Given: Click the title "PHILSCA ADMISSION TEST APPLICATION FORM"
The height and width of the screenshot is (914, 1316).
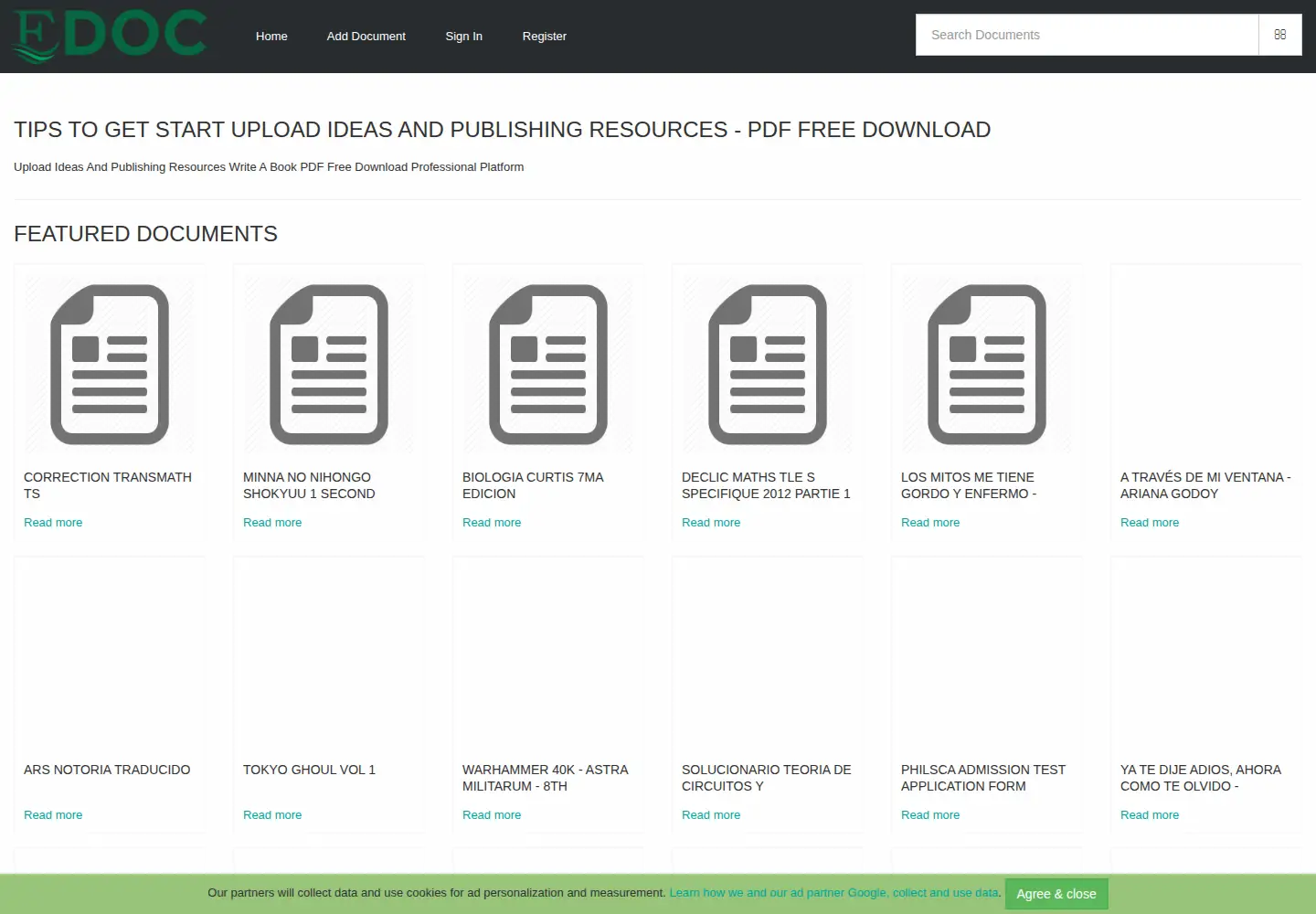Looking at the screenshot, I should point(983,778).
